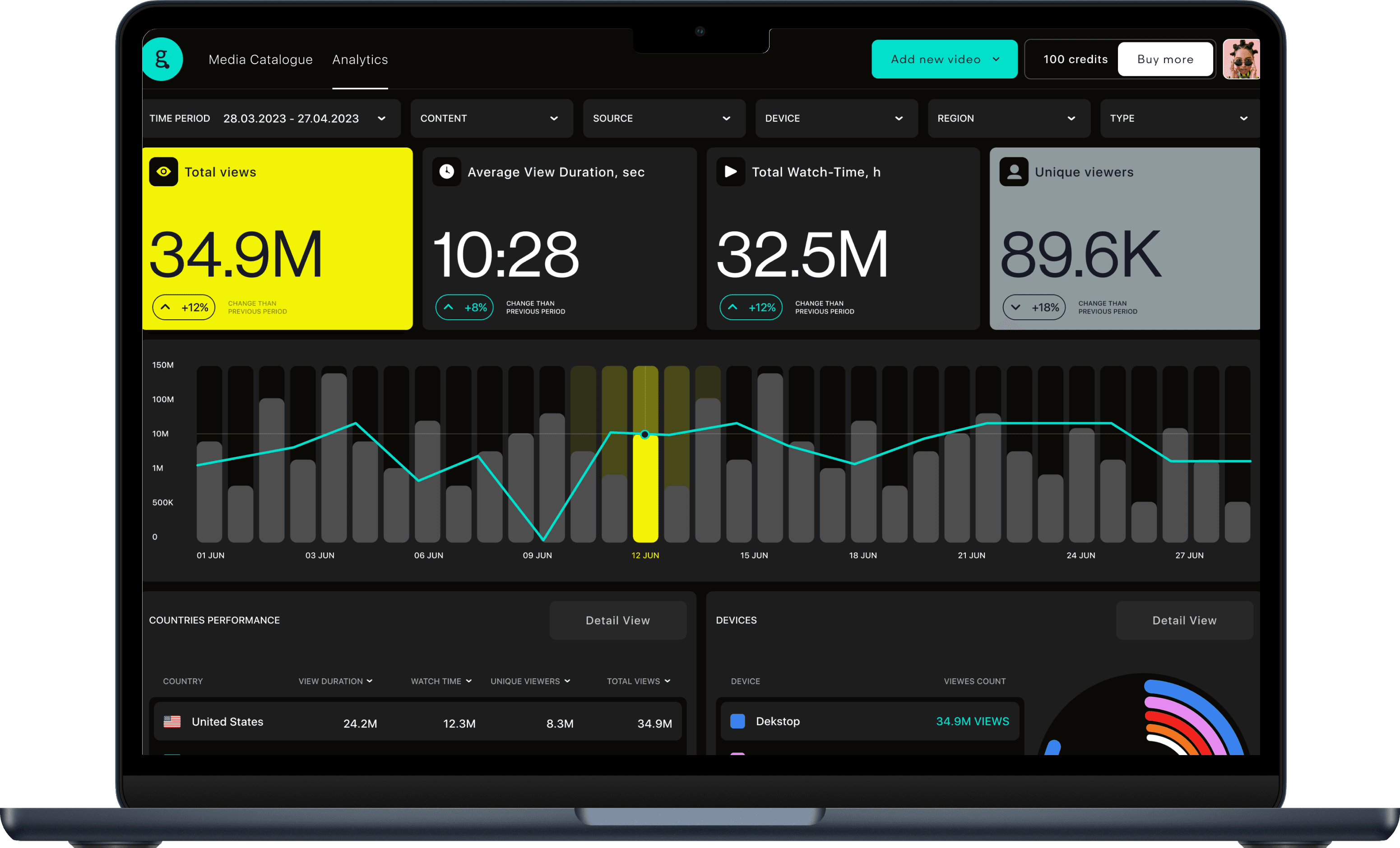Click the eye icon on Total views

tap(164, 171)
